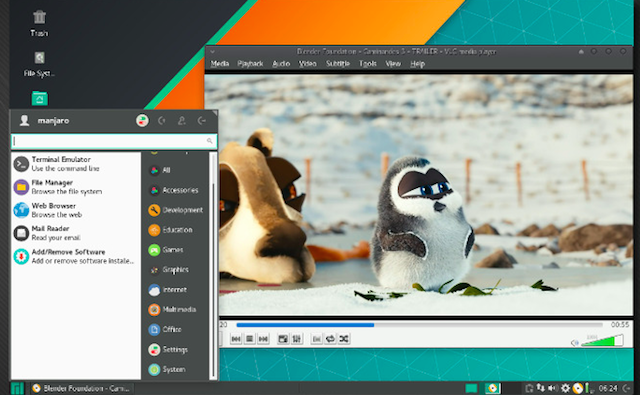This screenshot has width=640, height=395.
Task: Seek on the VLC playback progress bar
Action: [419, 325]
